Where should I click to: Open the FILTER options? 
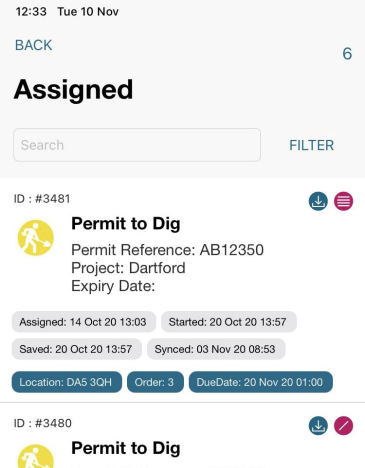click(x=311, y=145)
